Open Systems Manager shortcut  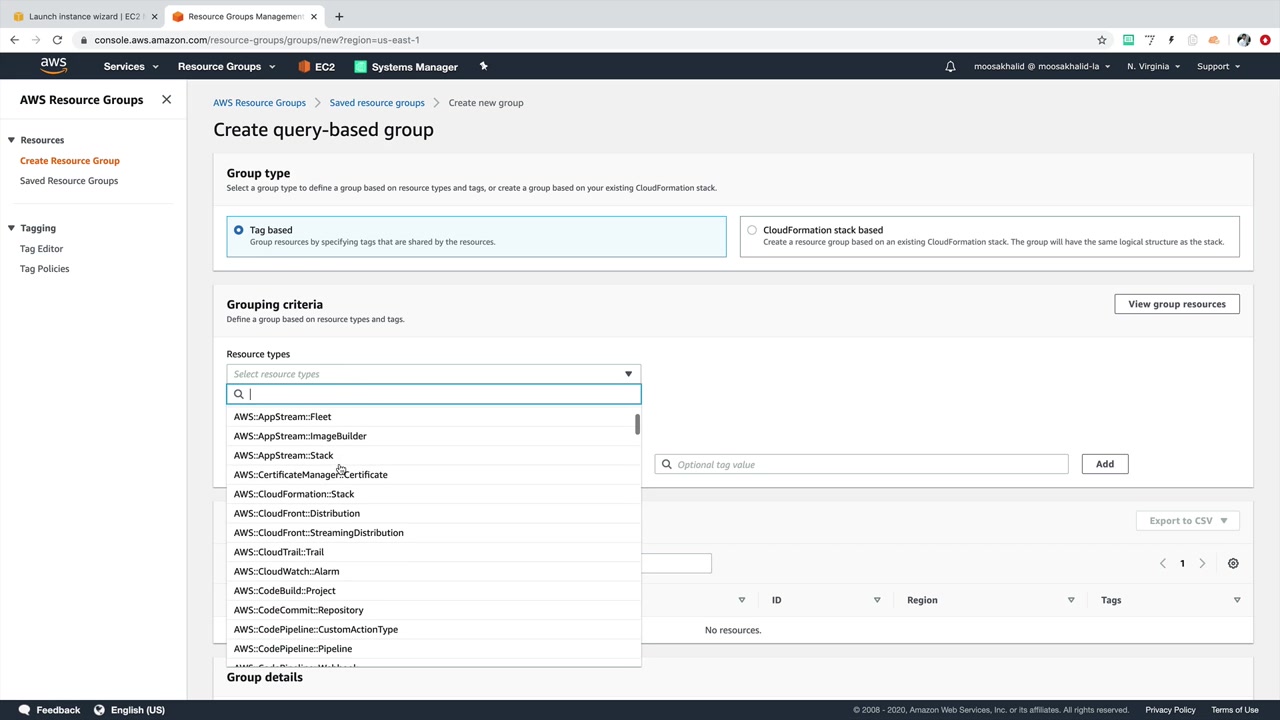406,67
